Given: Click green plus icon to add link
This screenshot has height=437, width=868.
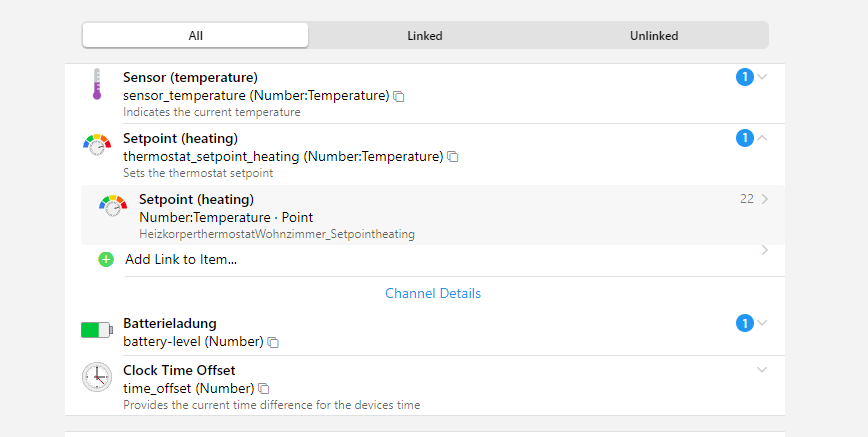Looking at the screenshot, I should coord(106,259).
